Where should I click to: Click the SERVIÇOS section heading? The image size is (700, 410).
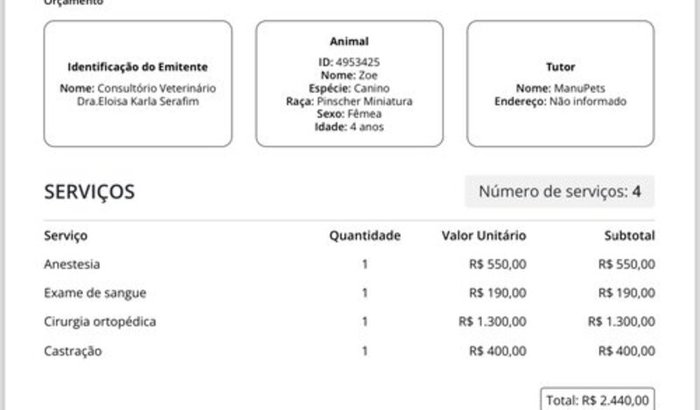[89, 192]
